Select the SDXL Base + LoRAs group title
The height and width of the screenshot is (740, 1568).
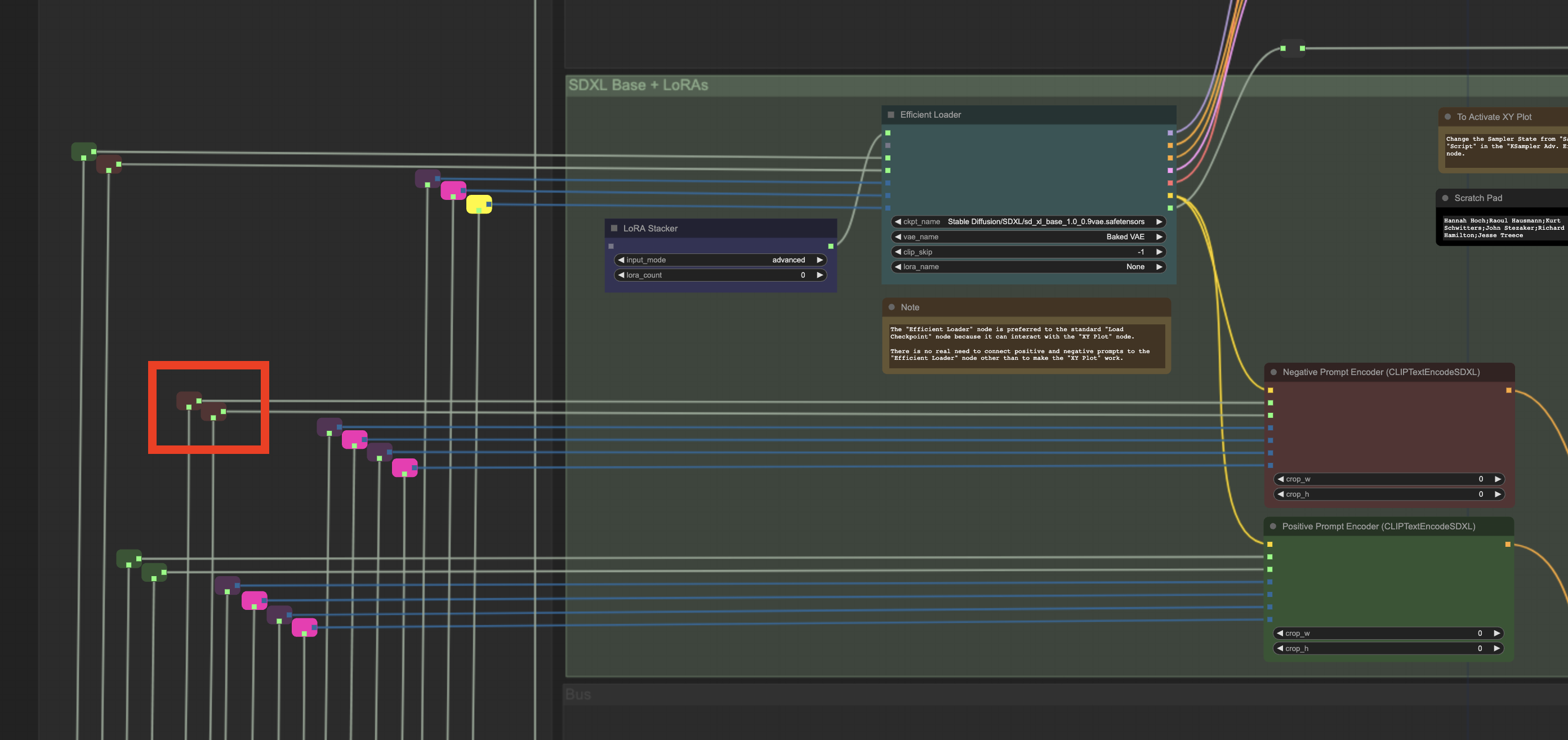point(638,85)
